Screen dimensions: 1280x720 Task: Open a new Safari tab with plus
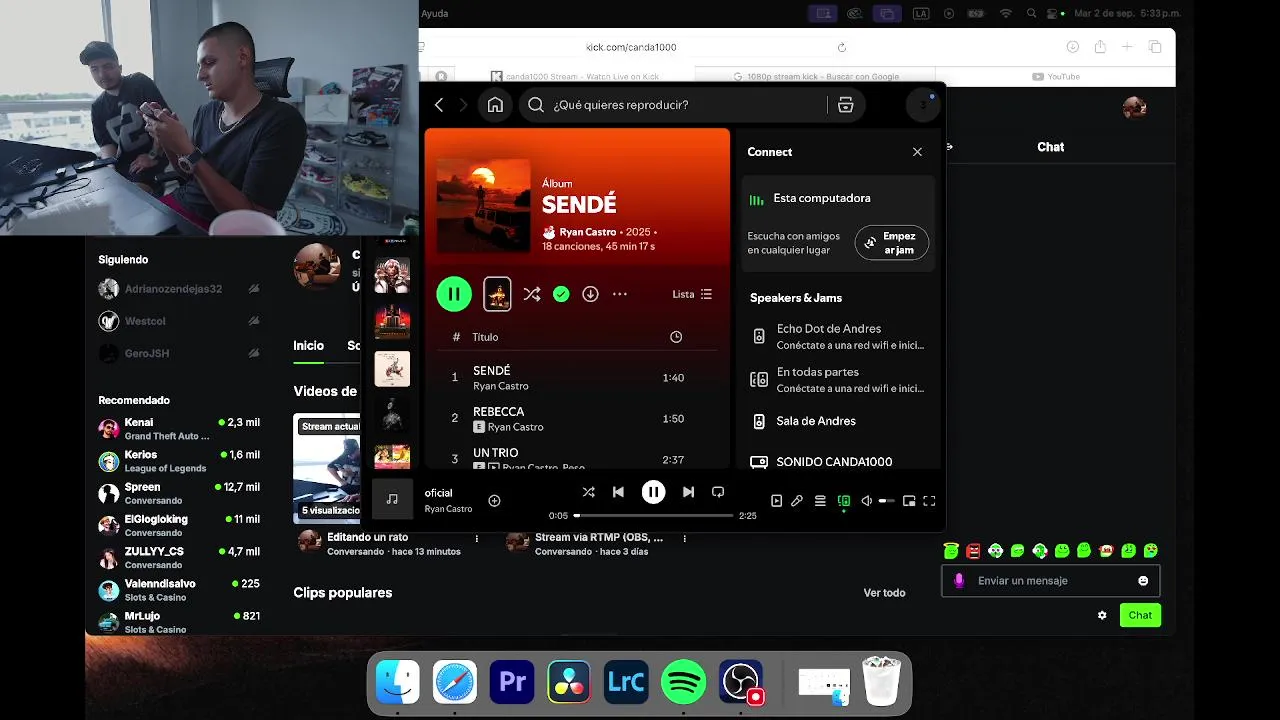[1127, 47]
